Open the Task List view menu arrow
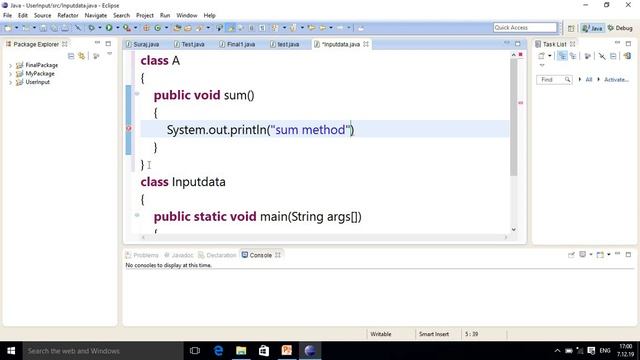This screenshot has height=360, width=640. point(542,65)
